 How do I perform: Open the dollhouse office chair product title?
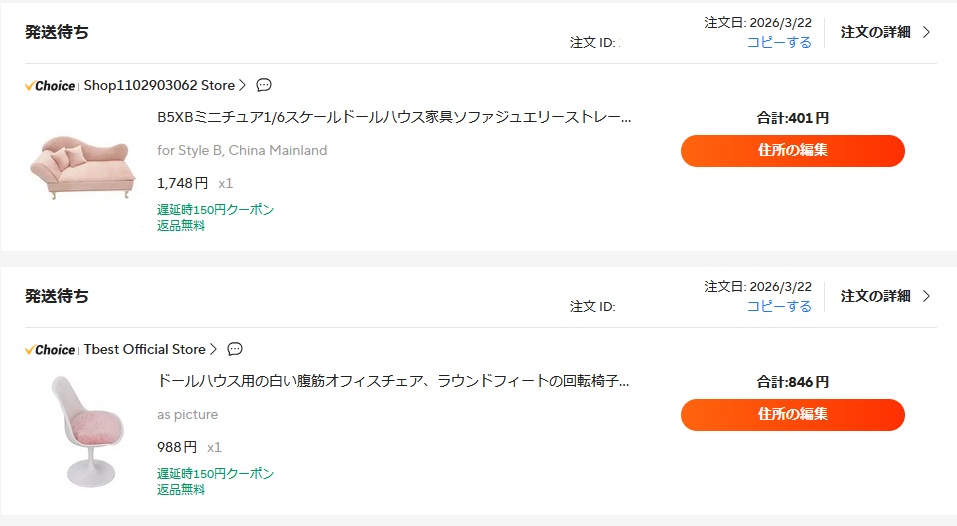click(x=393, y=381)
